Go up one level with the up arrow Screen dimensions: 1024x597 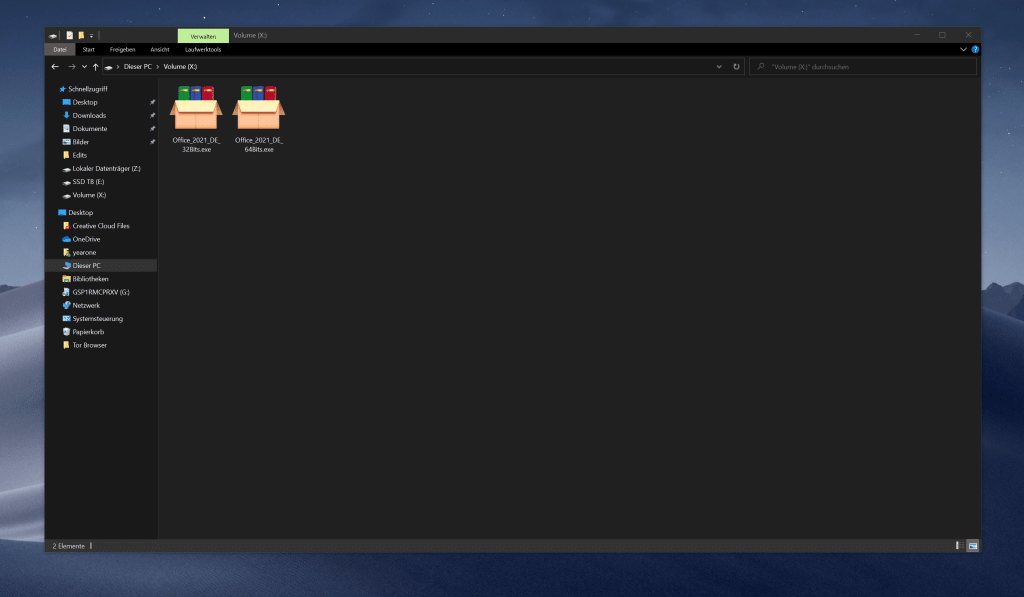click(95, 67)
